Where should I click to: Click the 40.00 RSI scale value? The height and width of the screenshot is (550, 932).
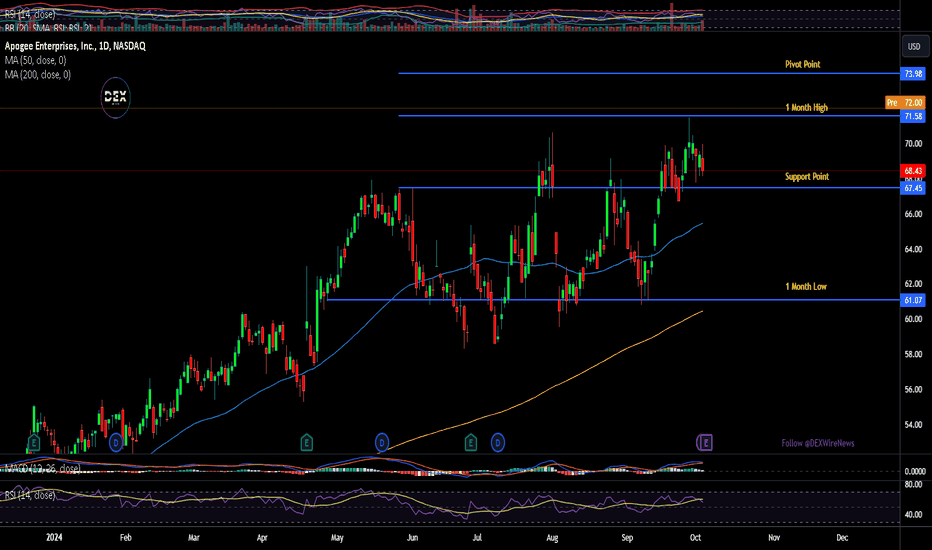pyautogui.click(x=913, y=514)
